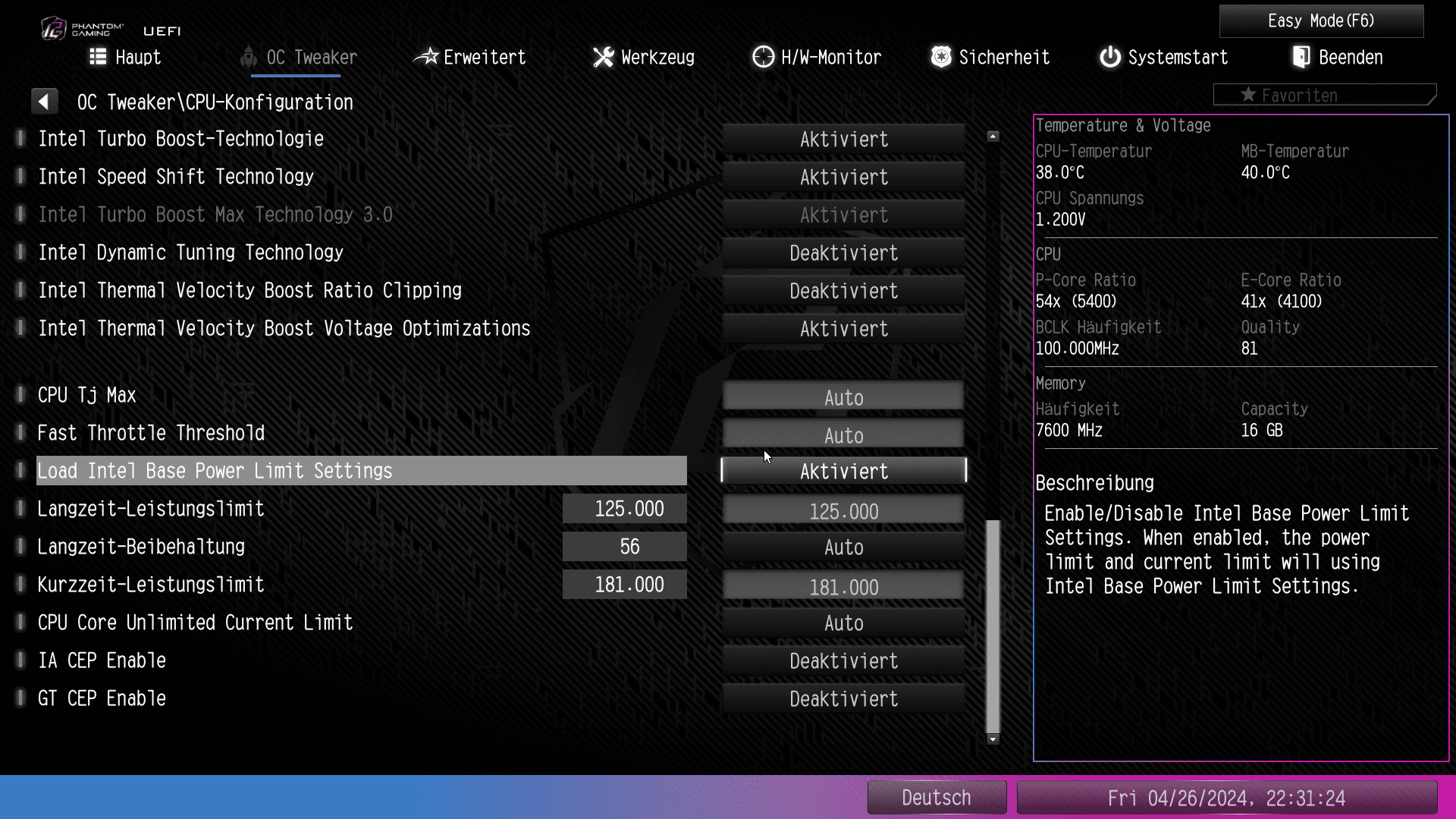Select Intel Dynamic Tuning Technology label

point(191,253)
